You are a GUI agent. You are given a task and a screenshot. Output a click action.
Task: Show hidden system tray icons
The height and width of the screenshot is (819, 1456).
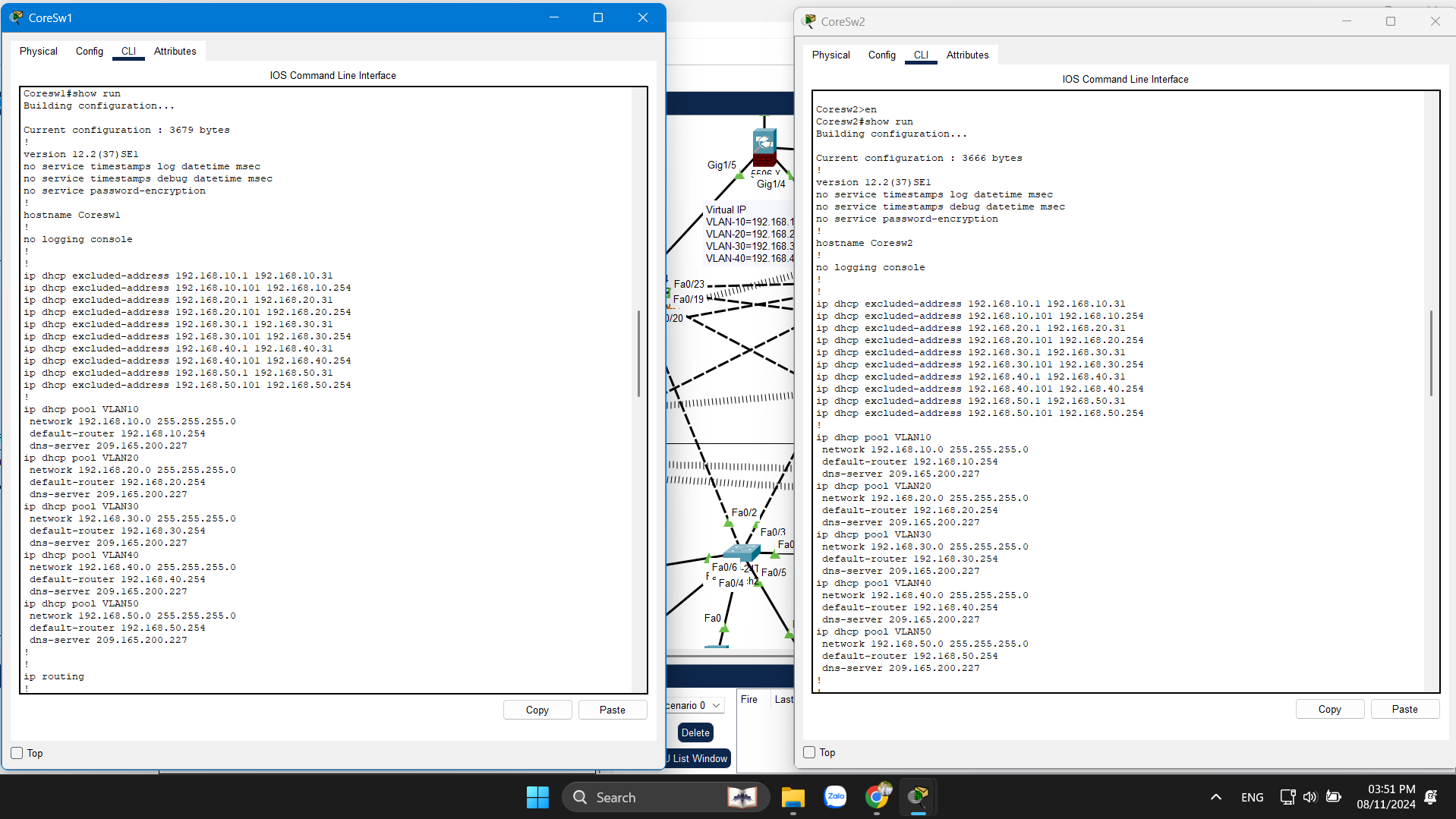click(1215, 797)
